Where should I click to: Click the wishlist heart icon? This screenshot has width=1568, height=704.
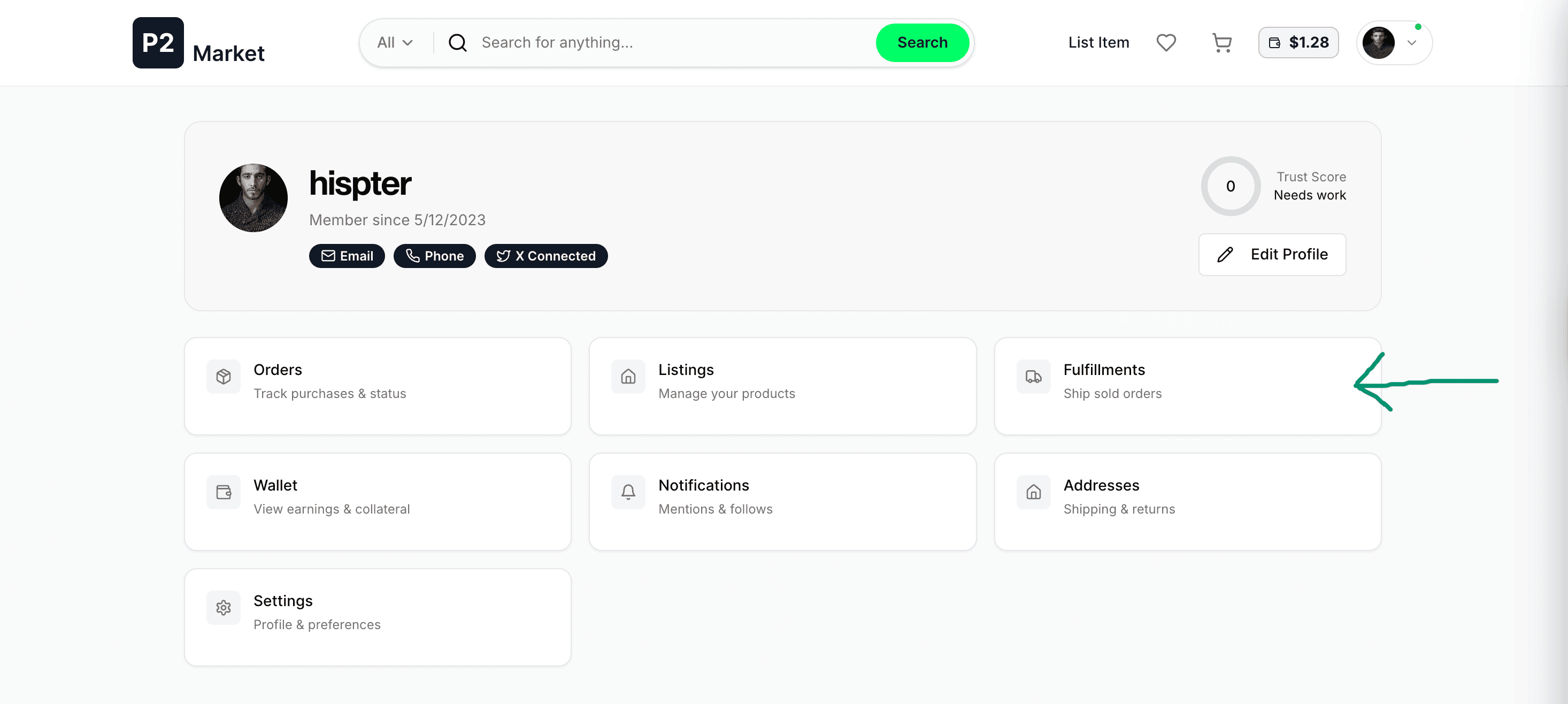point(1166,43)
